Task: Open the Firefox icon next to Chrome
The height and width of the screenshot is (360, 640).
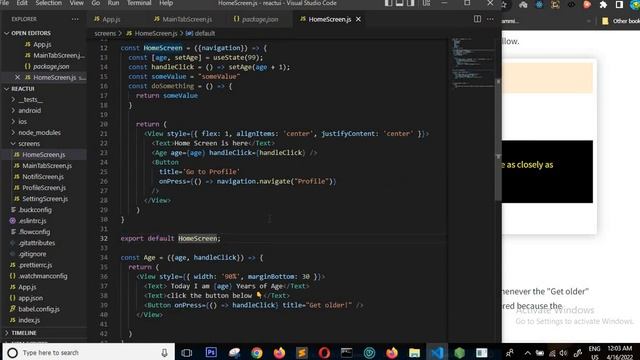Action: point(279,352)
